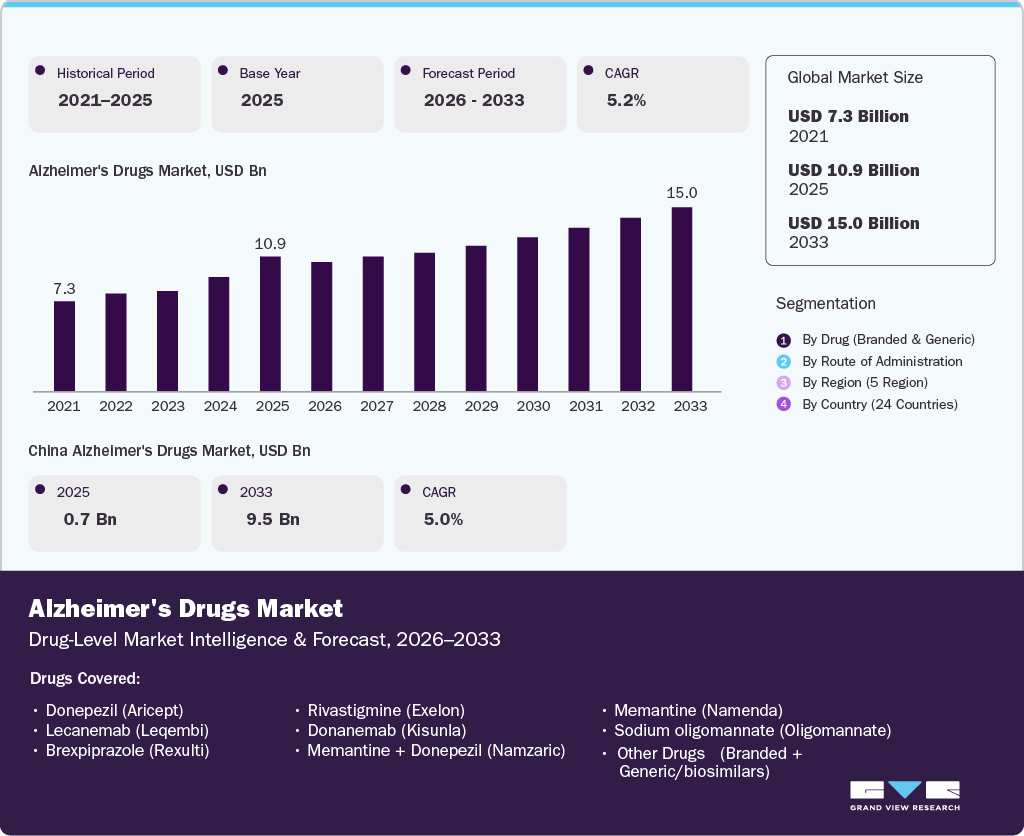Click 'Brexpiprazole (Rexulti)' in drugs list
The width and height of the screenshot is (1024, 836).
click(127, 751)
